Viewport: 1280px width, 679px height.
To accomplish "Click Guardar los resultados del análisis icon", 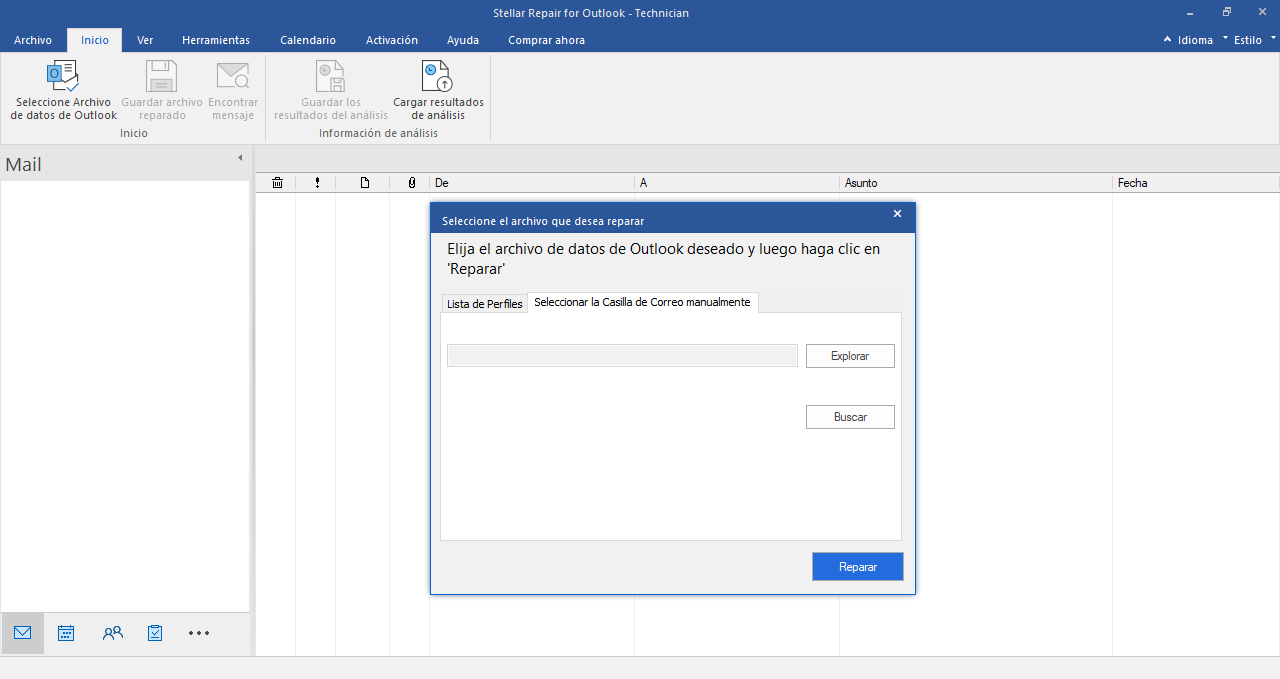I will [x=330, y=76].
